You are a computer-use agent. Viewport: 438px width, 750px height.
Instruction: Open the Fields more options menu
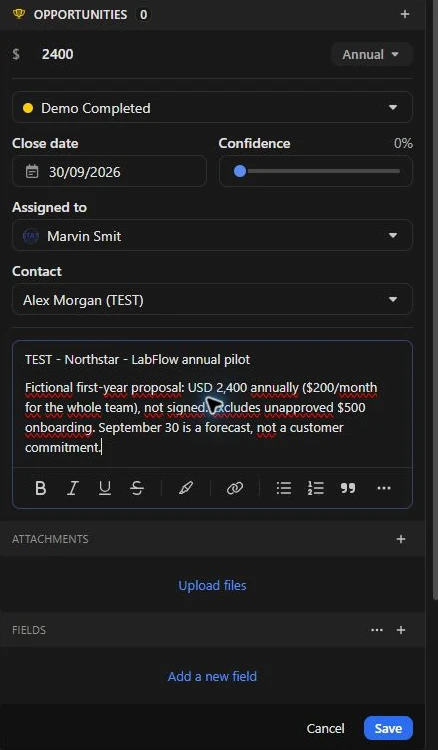[377, 630]
